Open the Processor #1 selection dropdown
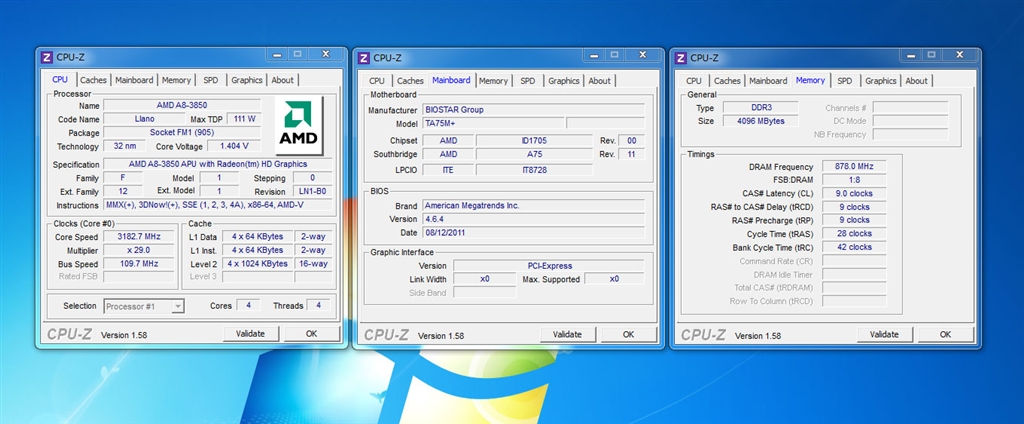This screenshot has width=1024, height=424. point(144,306)
